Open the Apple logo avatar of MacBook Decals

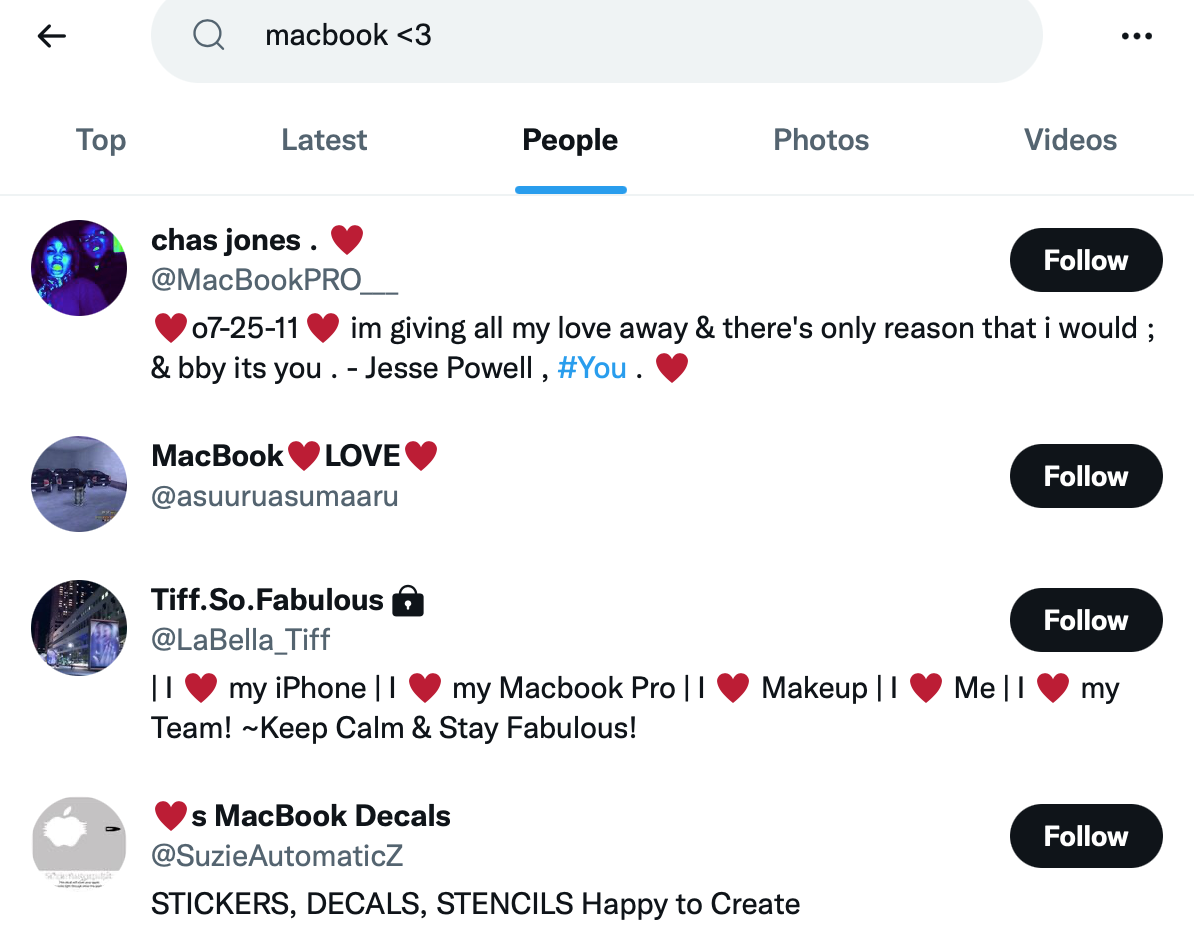click(79, 843)
